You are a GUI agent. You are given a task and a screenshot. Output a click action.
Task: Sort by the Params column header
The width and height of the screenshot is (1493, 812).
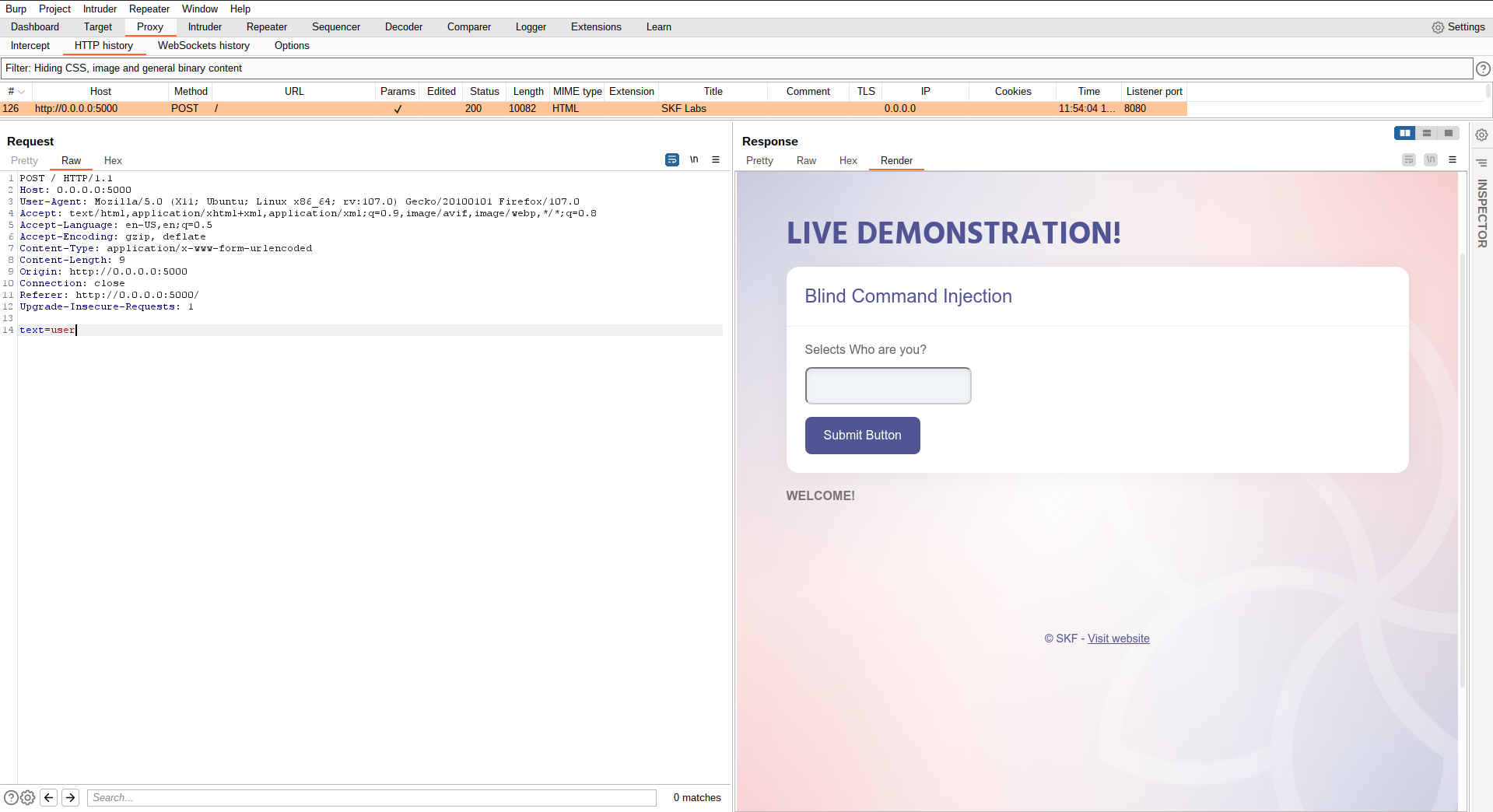tap(398, 92)
